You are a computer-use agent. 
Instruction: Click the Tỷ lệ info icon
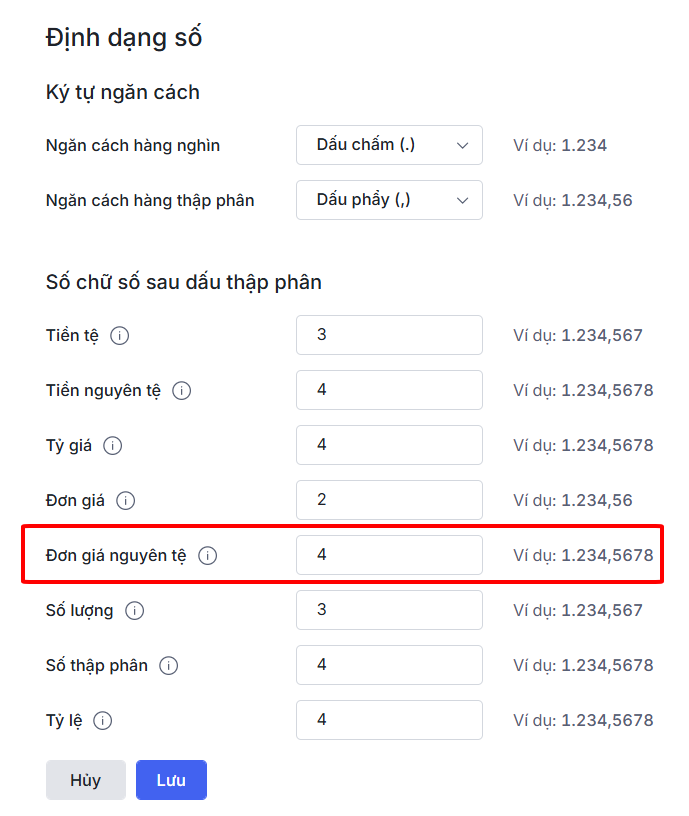pos(102,721)
